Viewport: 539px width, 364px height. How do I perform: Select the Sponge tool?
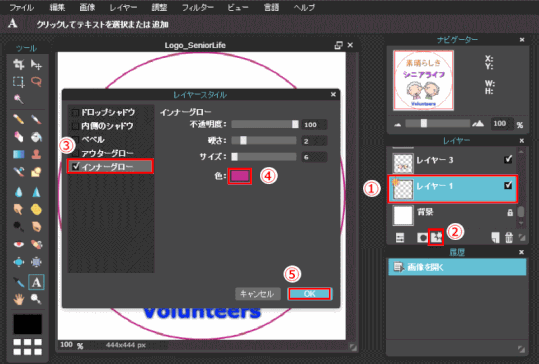(36, 209)
